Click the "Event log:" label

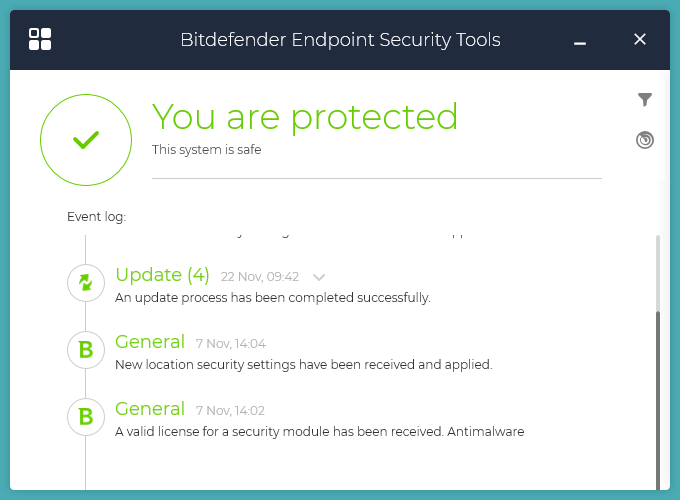(x=96, y=217)
